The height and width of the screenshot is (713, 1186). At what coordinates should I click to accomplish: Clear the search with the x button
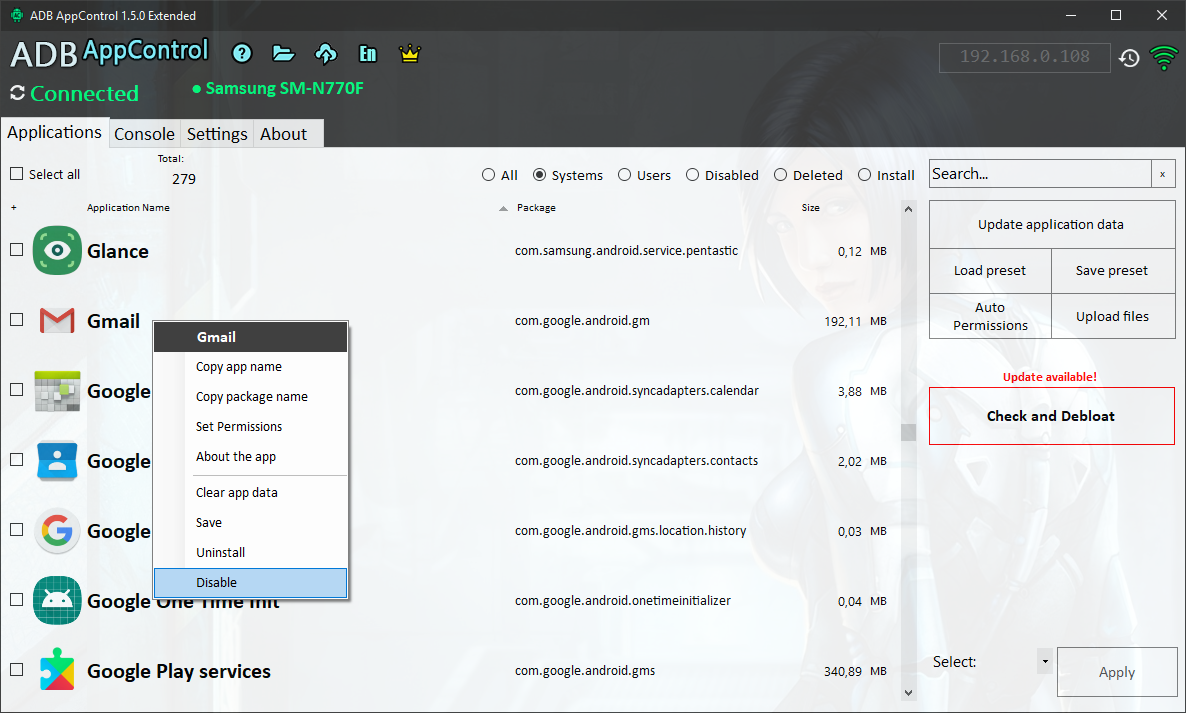click(1163, 174)
